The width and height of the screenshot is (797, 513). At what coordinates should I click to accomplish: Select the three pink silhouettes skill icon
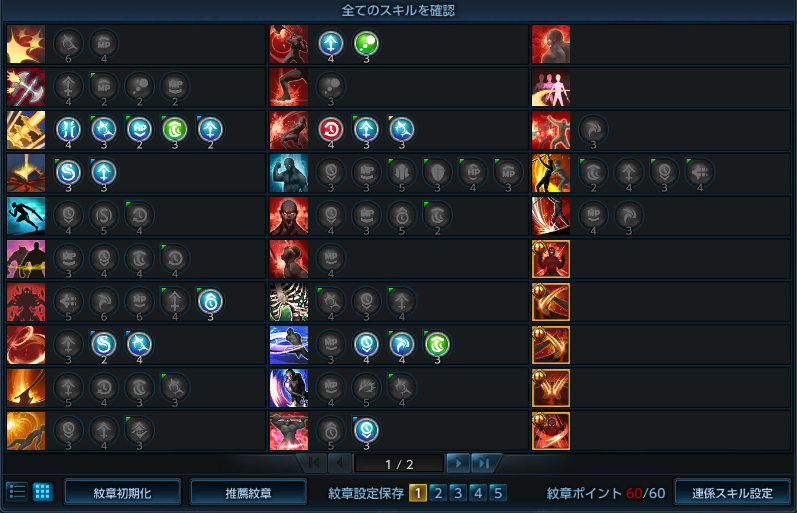click(551, 87)
